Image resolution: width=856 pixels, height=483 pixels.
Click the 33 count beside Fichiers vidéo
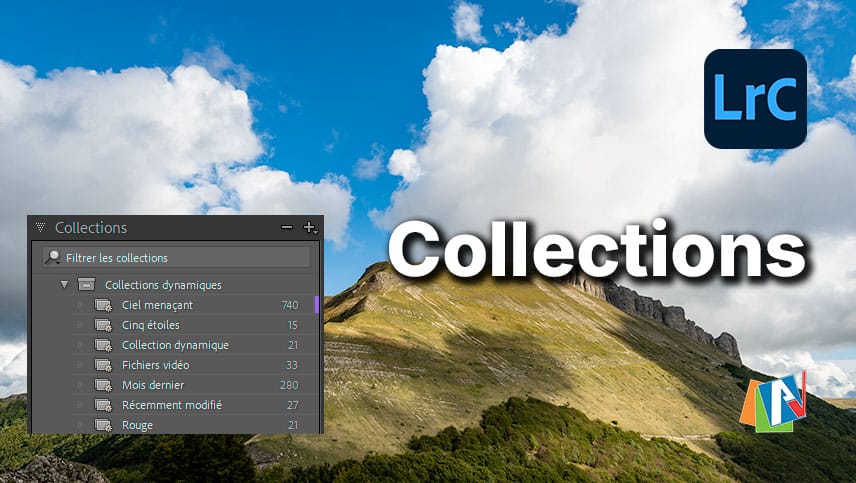point(292,365)
